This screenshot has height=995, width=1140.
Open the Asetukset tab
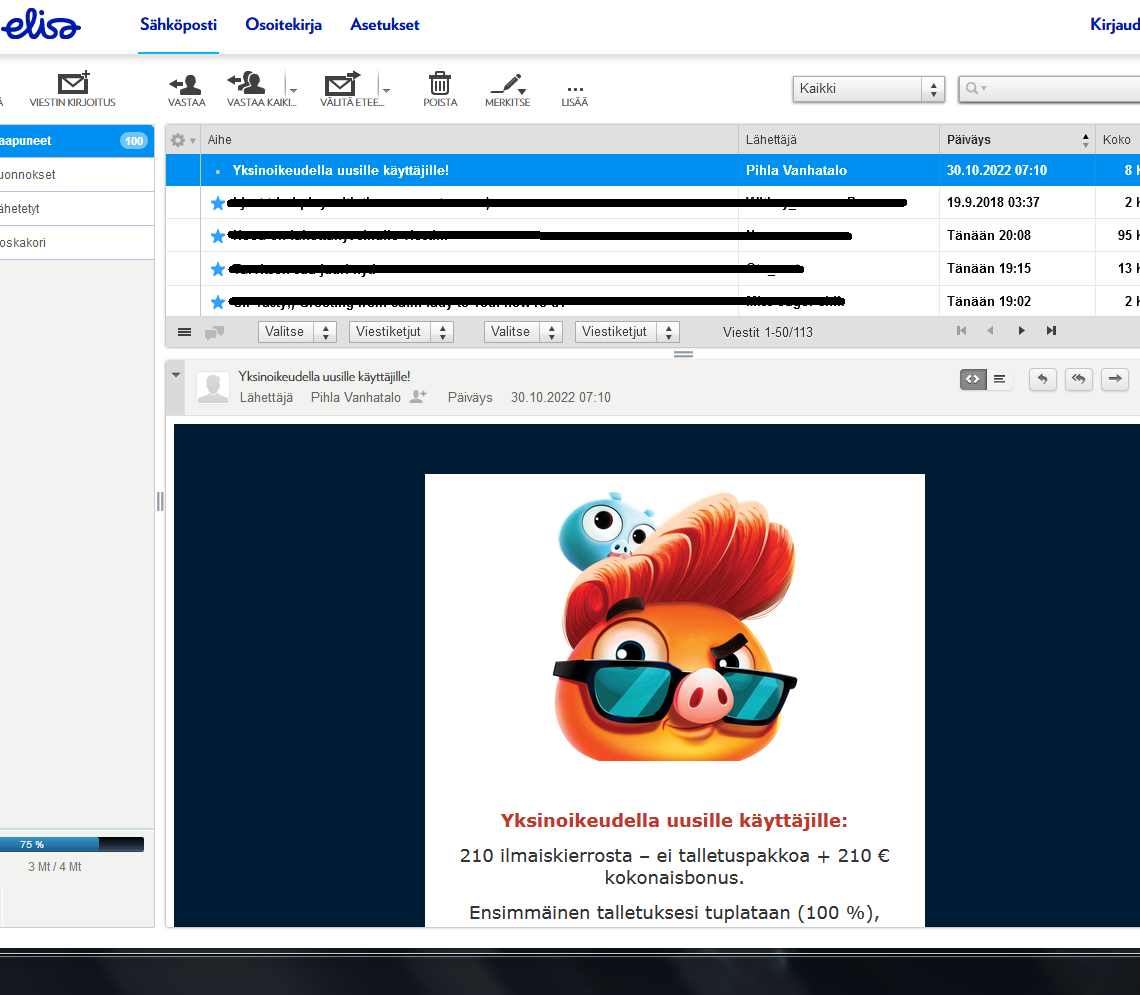click(384, 25)
